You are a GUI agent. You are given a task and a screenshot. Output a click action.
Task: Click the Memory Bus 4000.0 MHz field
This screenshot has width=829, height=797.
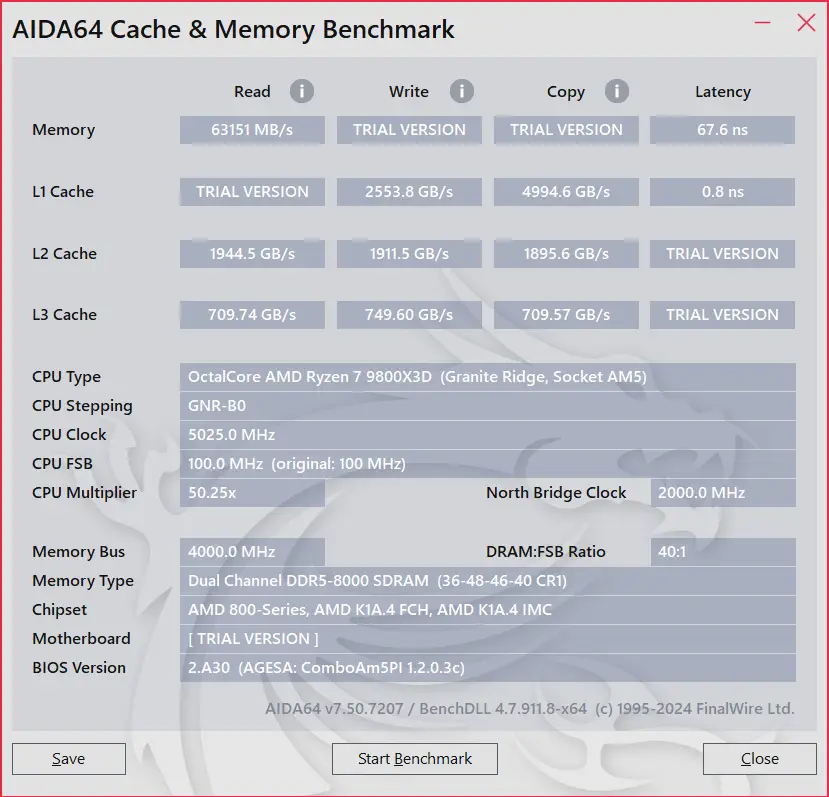pos(252,552)
